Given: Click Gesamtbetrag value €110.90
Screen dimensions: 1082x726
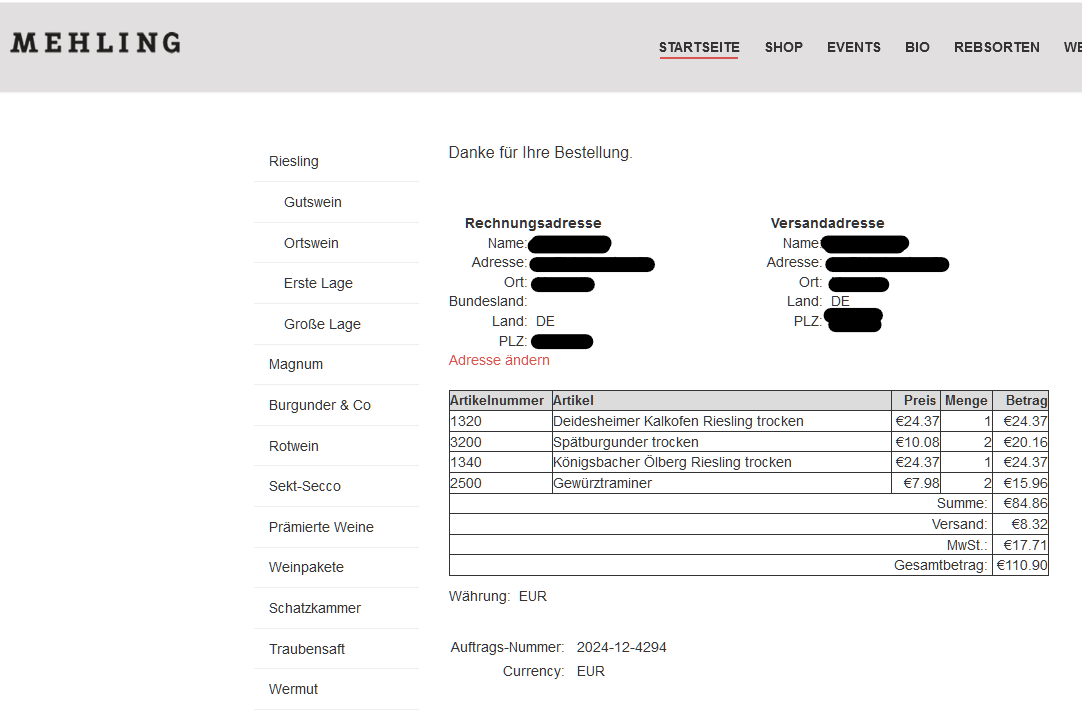Looking at the screenshot, I should [1022, 565].
